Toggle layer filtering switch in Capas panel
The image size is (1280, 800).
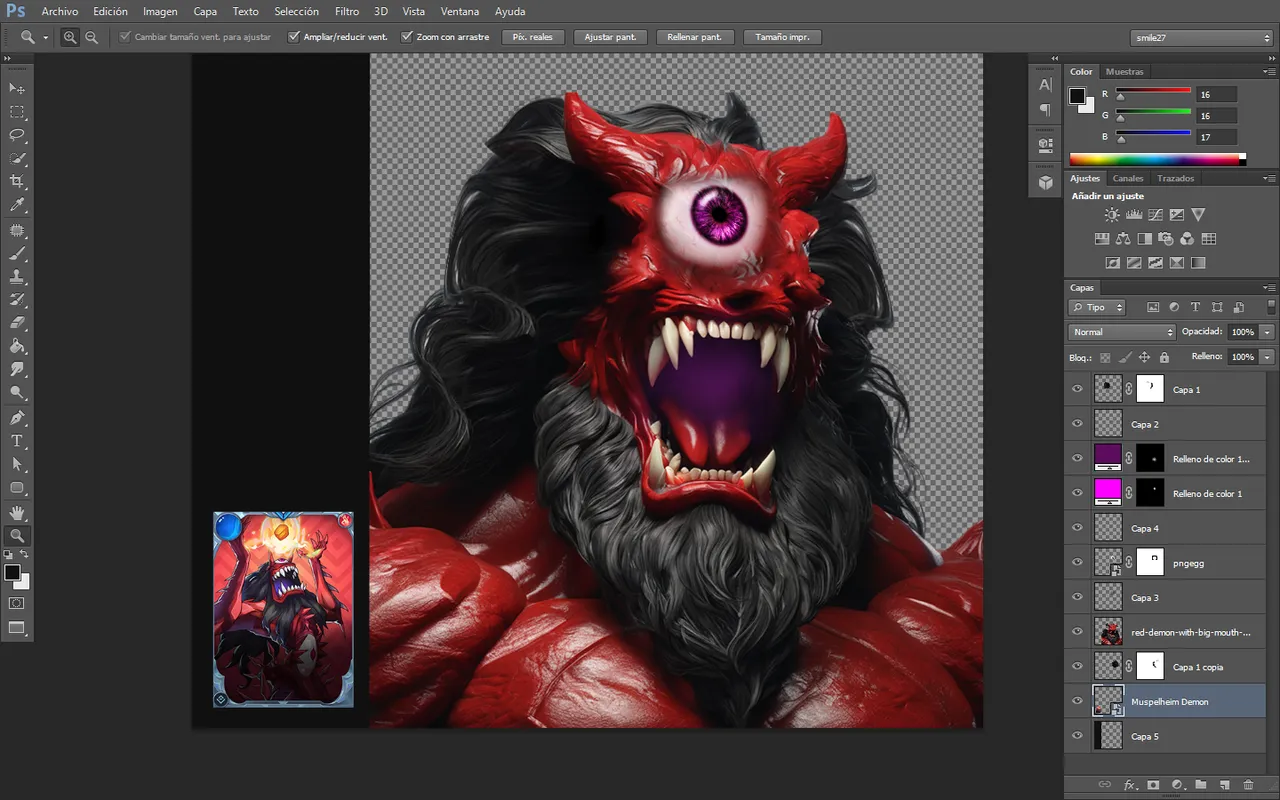pos(1271,307)
